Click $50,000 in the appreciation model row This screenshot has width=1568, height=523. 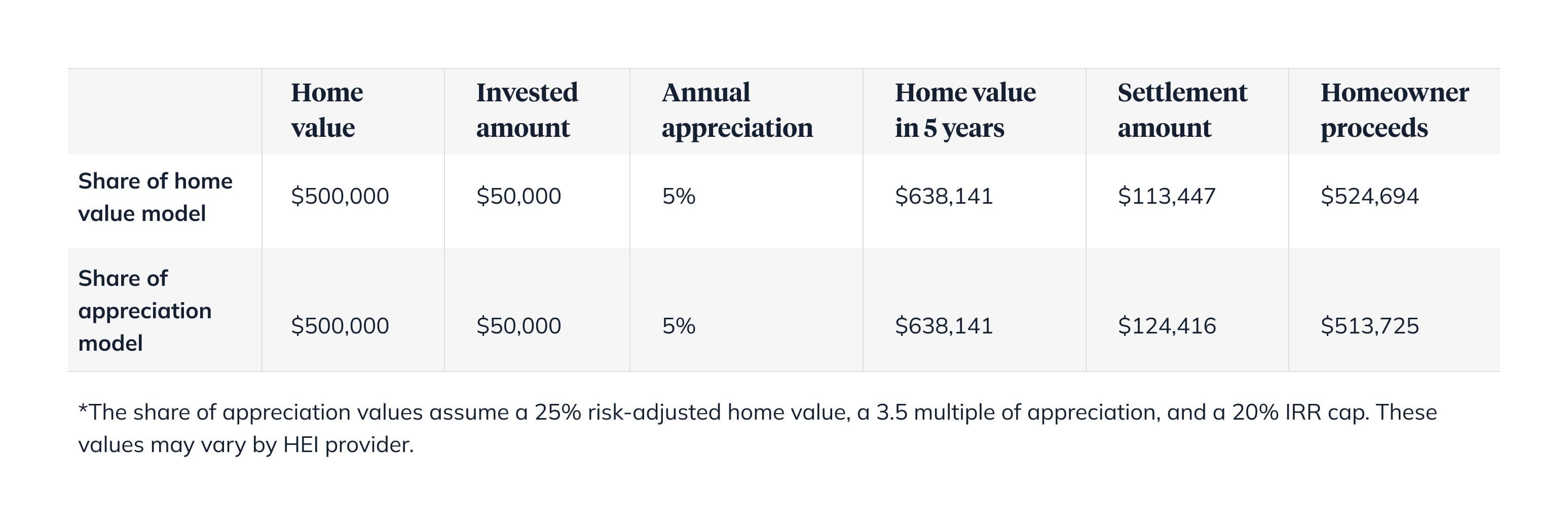(x=518, y=326)
